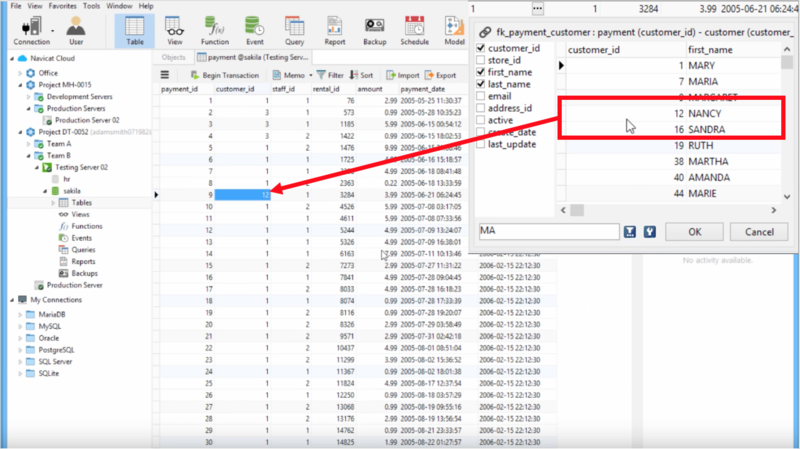
Task: Open the View toolbar icon
Action: coord(174,31)
